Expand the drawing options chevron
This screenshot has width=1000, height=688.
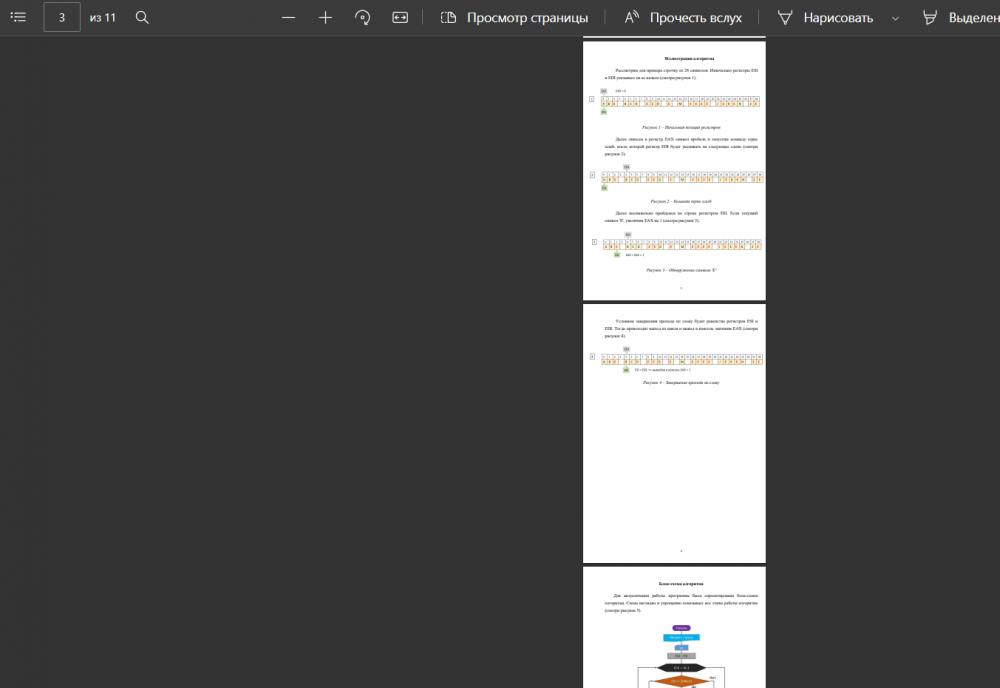tap(894, 17)
